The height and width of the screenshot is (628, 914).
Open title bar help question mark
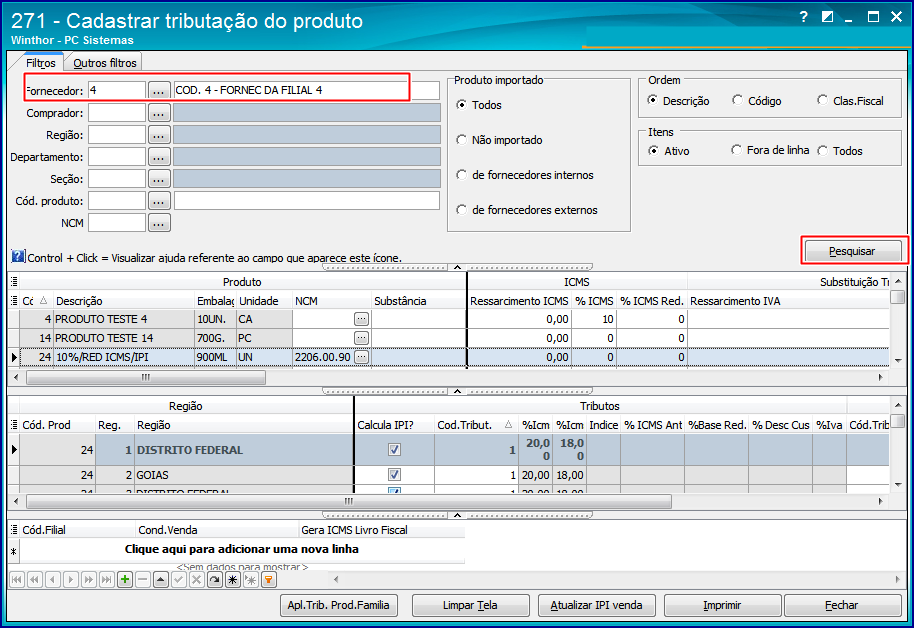[x=804, y=16]
